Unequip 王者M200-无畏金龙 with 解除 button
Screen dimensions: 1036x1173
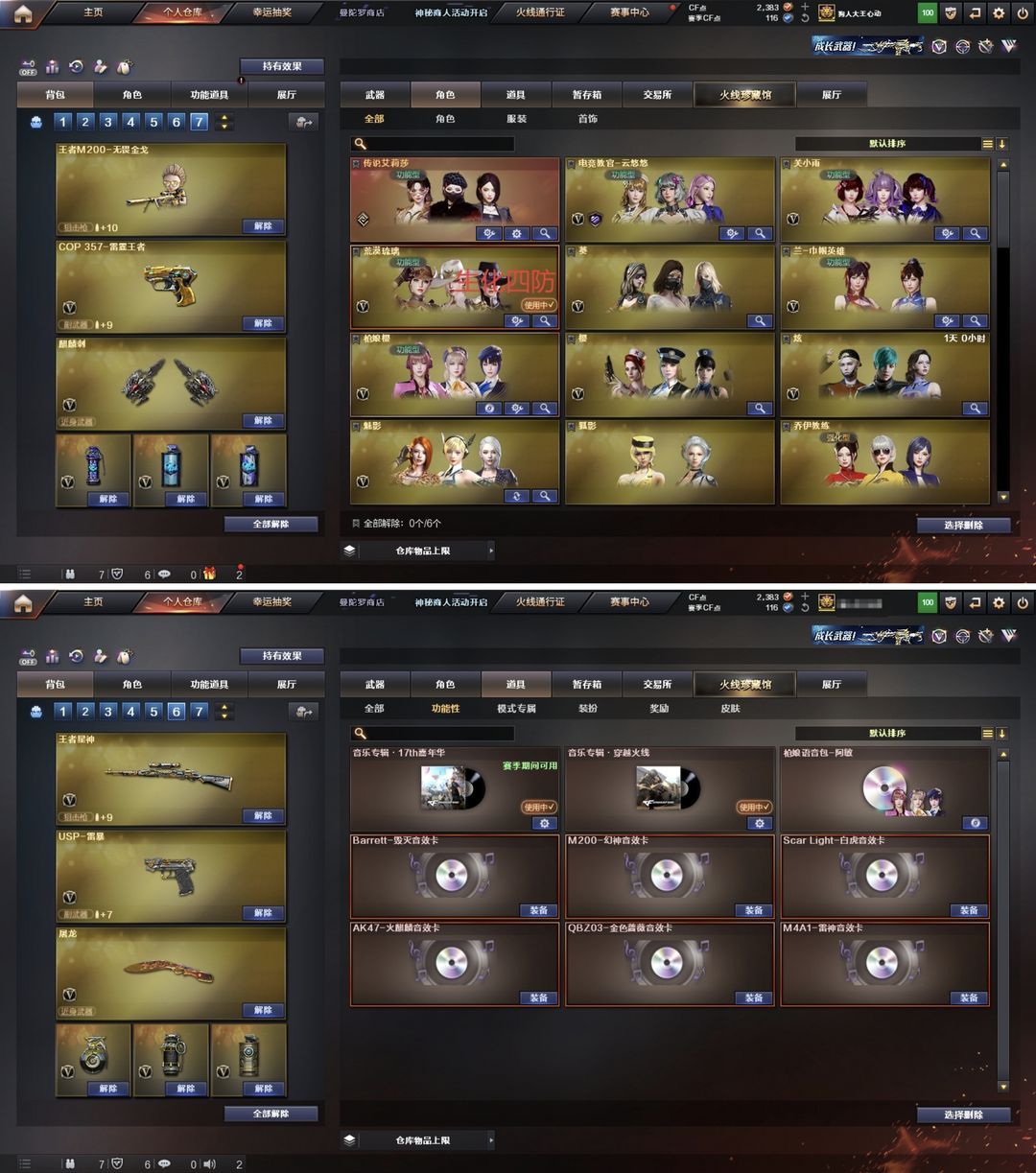[x=263, y=226]
